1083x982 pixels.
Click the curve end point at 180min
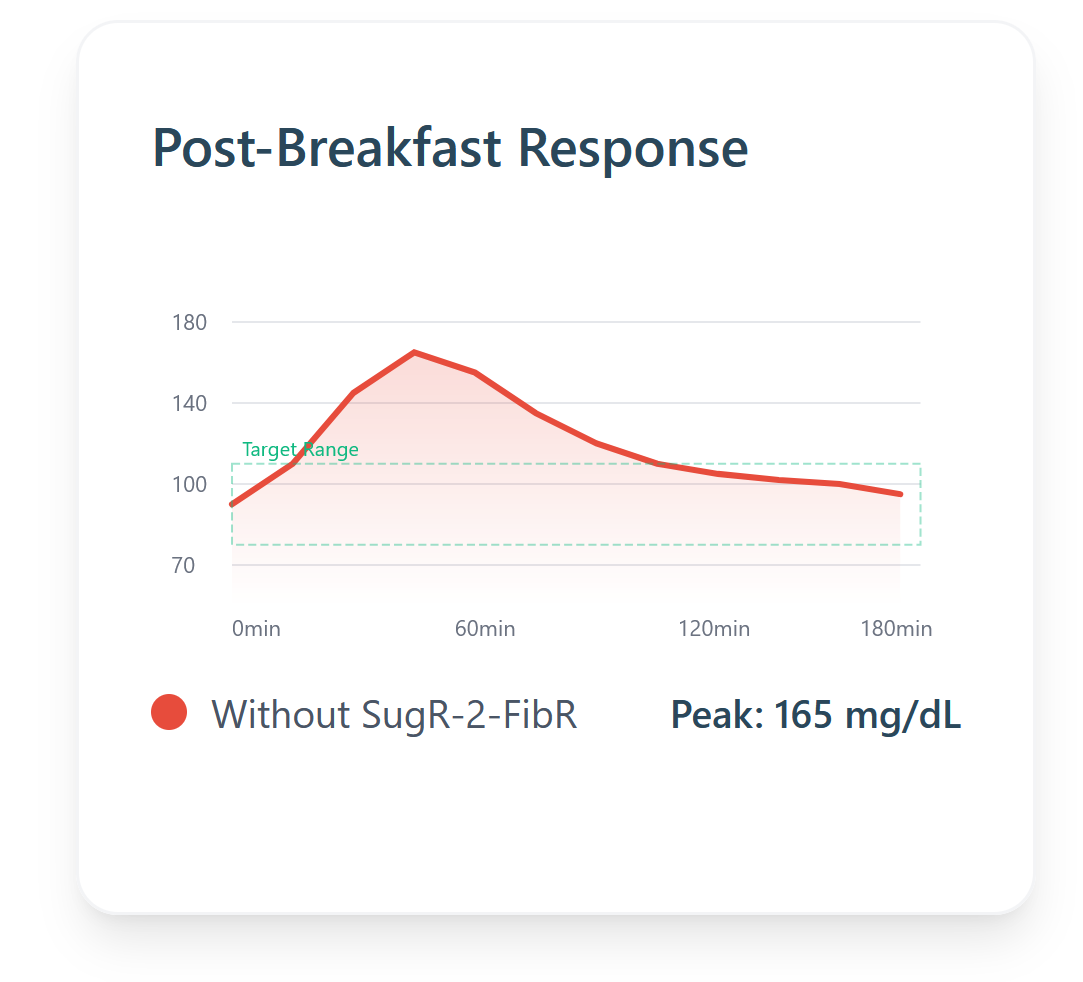[901, 494]
